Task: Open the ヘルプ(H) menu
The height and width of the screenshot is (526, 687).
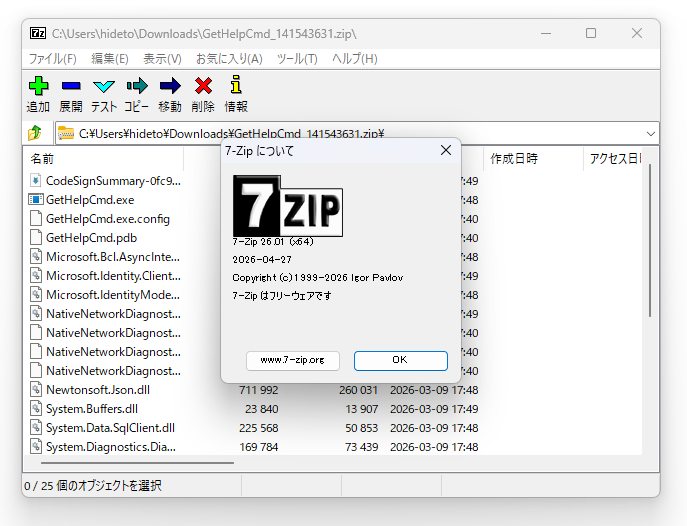Action: (x=354, y=59)
